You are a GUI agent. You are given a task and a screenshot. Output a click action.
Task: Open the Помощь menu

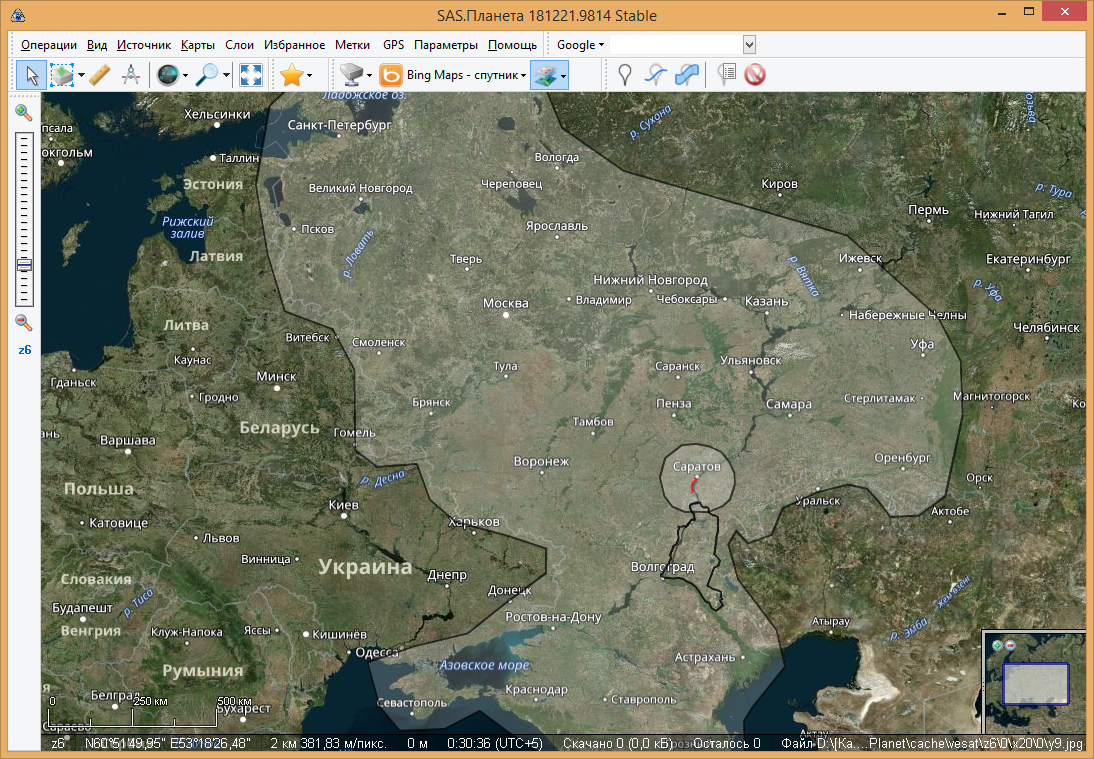coord(512,45)
